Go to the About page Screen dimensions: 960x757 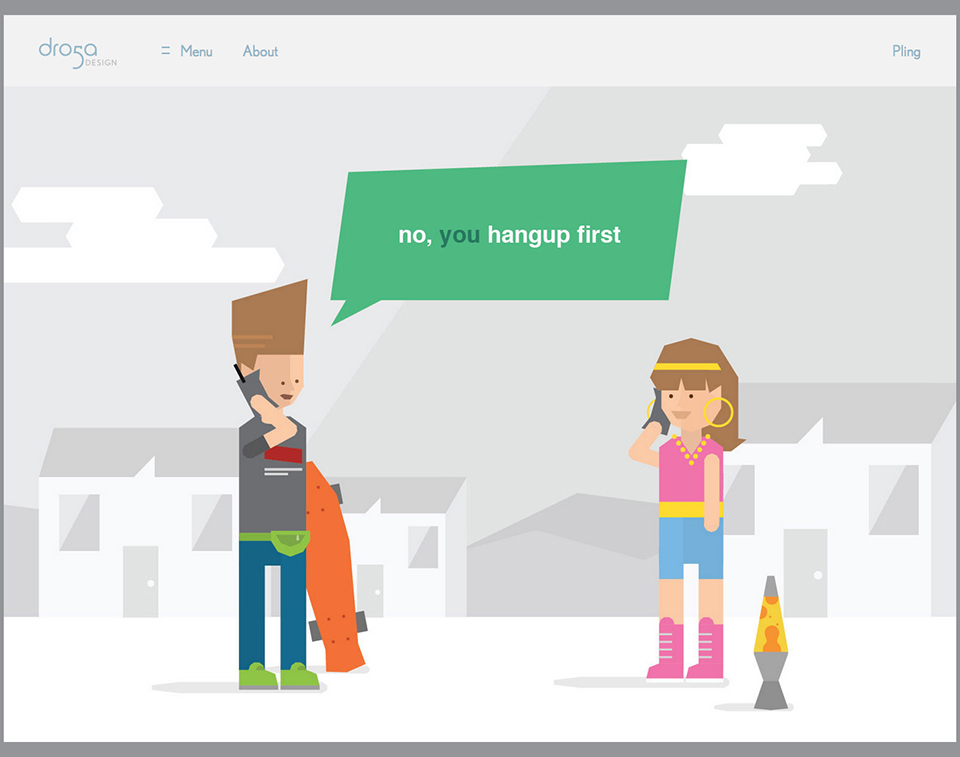pos(260,51)
